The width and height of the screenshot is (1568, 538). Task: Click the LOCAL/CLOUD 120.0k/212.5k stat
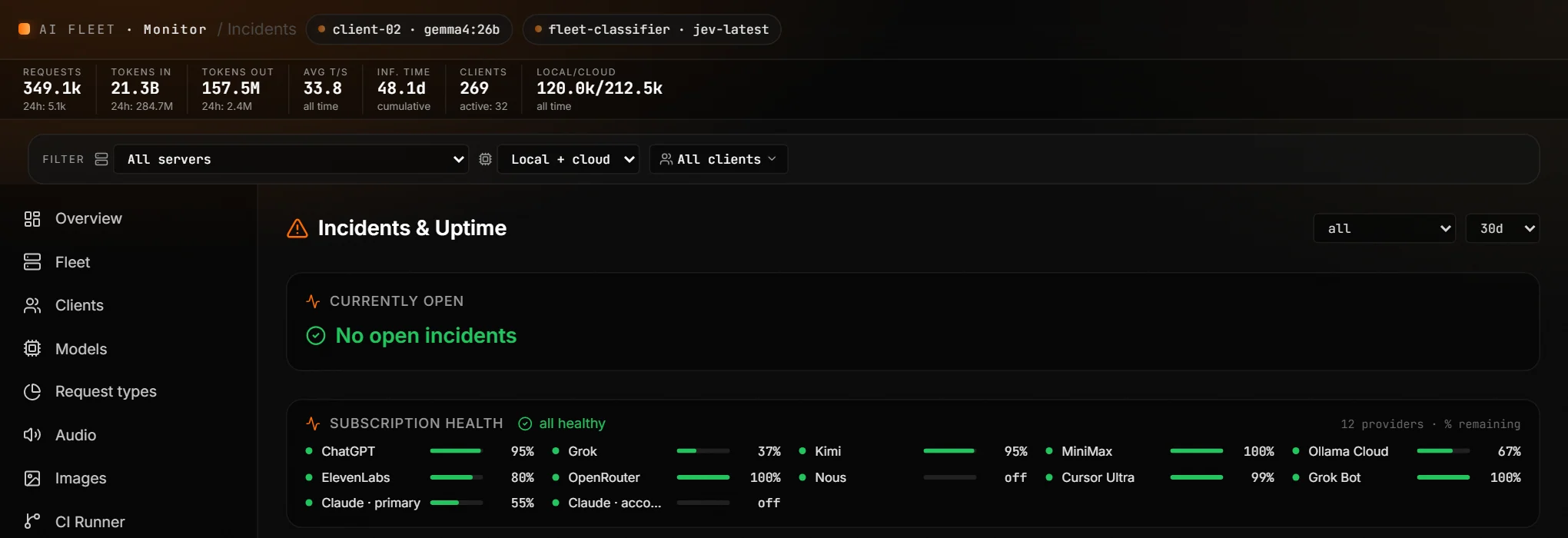(600, 89)
